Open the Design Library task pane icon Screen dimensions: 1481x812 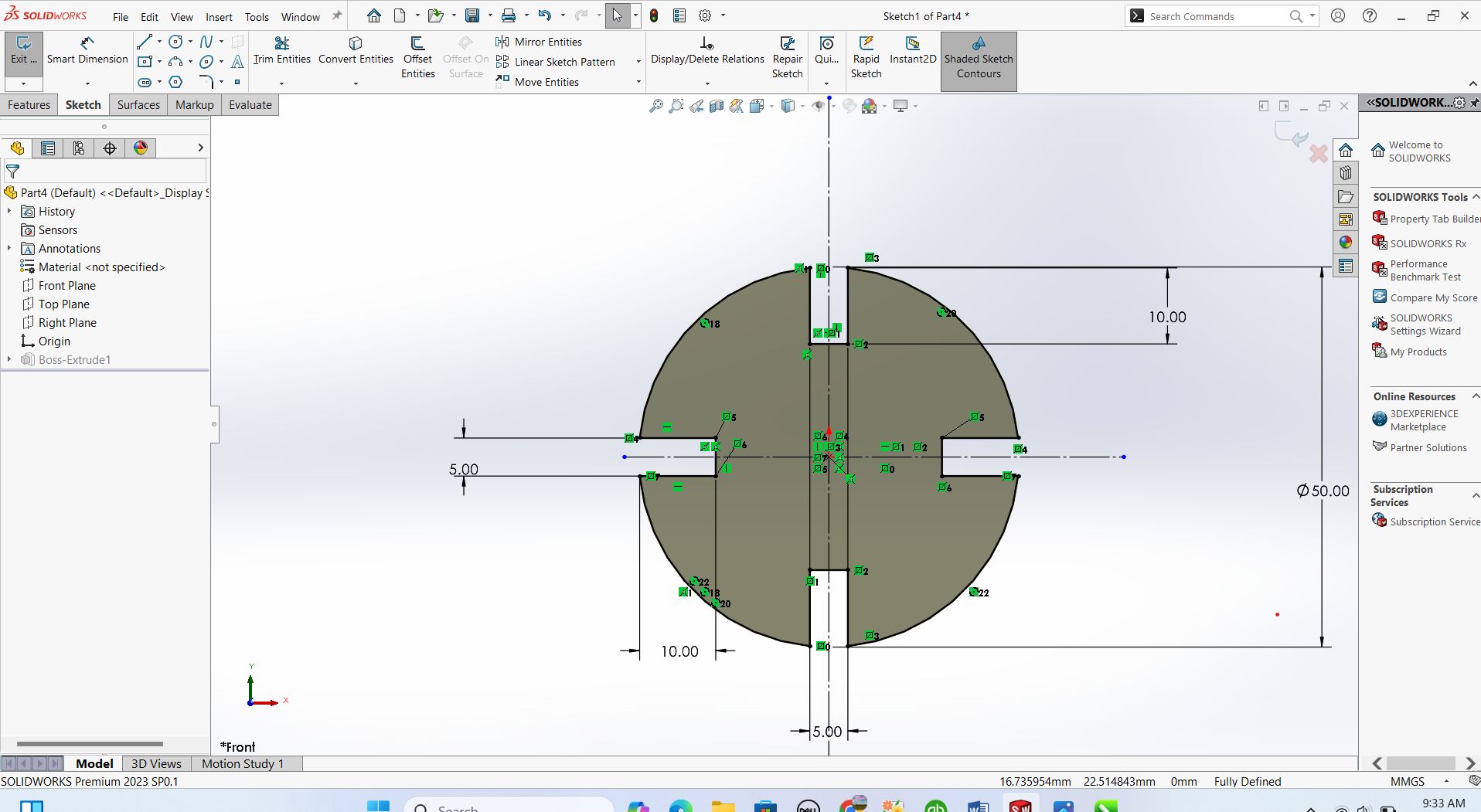(1346, 173)
